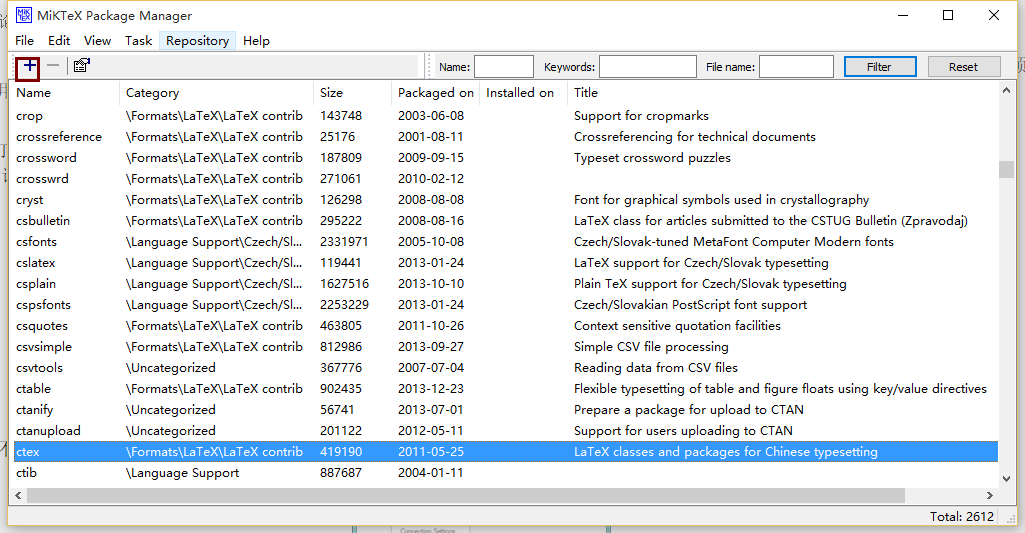Sort by the Title column header
1025x533 pixels.
782,92
